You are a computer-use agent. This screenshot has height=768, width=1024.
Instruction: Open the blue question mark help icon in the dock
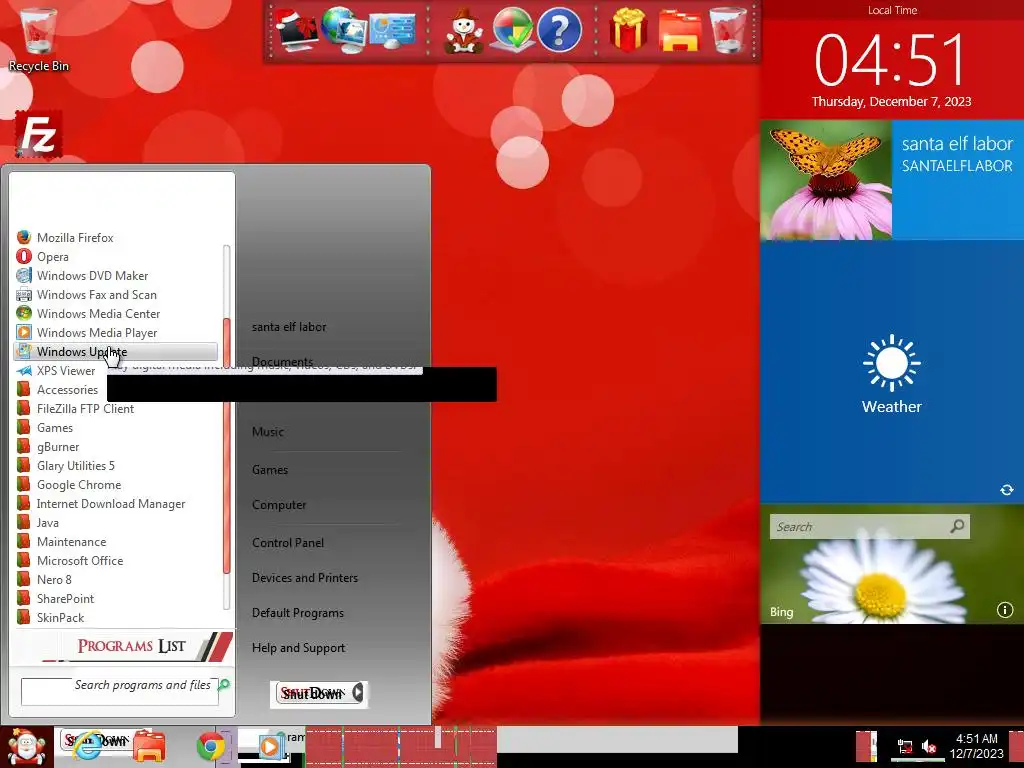pyautogui.click(x=559, y=29)
